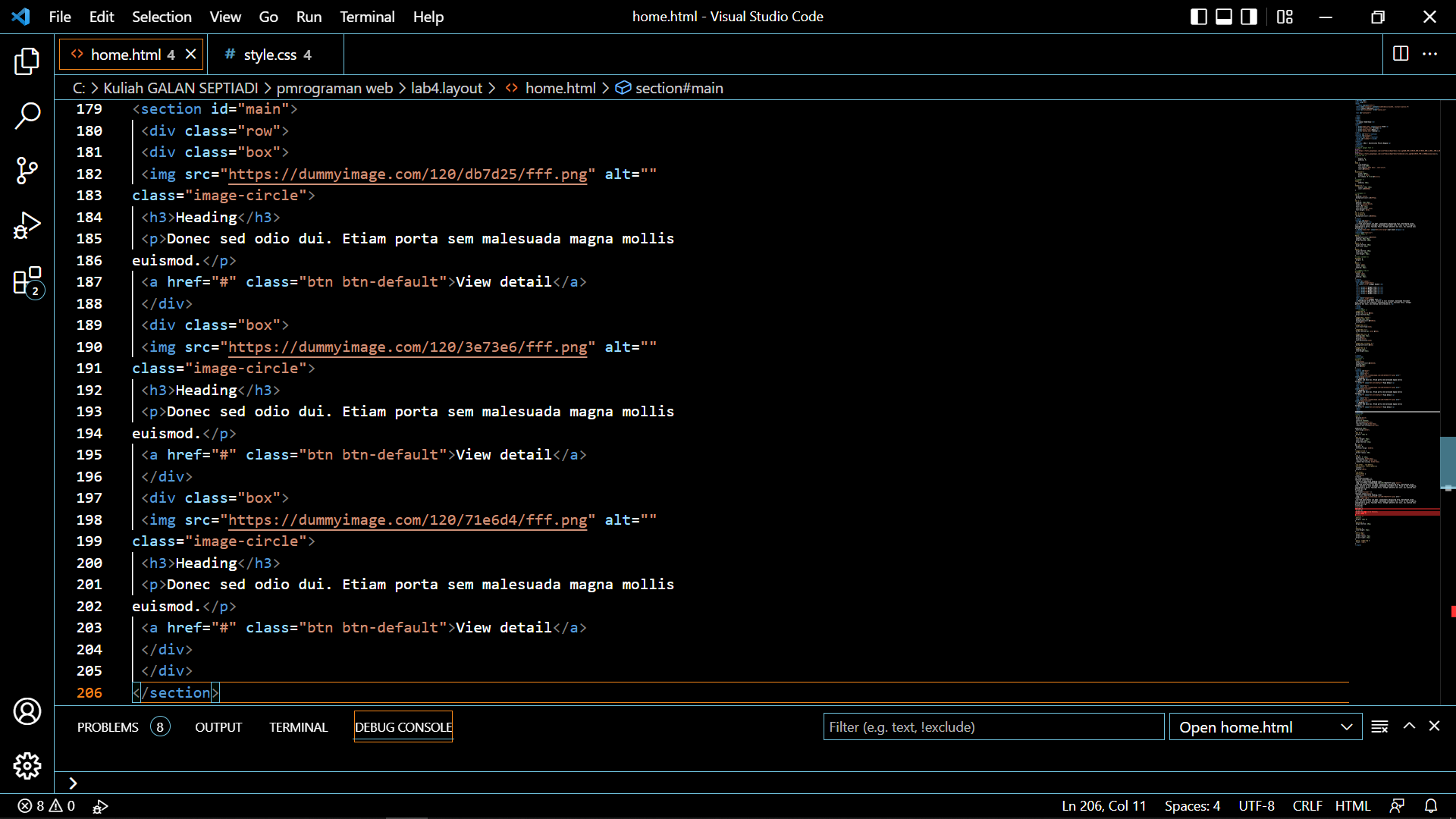Toggle the bottom panel visibility
Image resolution: width=1456 pixels, height=819 pixels.
pyautogui.click(x=1223, y=16)
